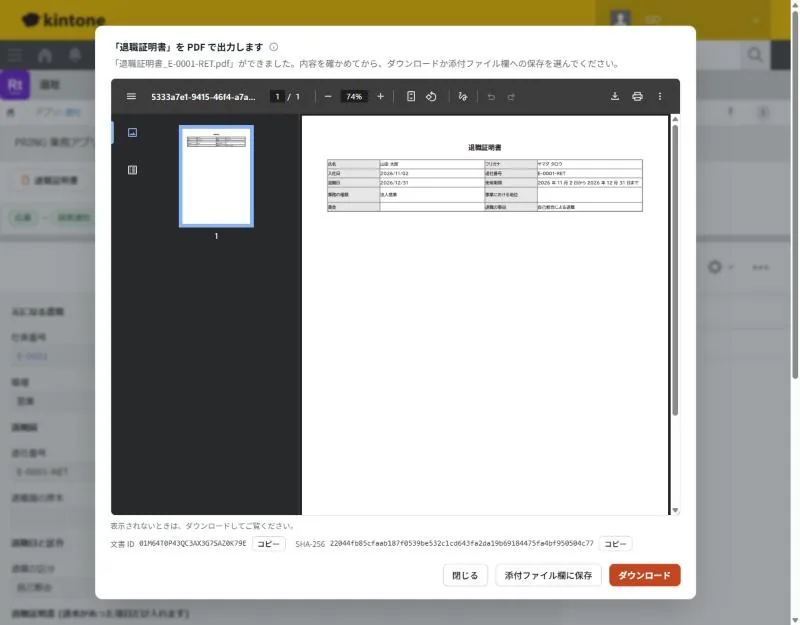
Task: Click the background 退職証明書 button
Action: point(51,180)
